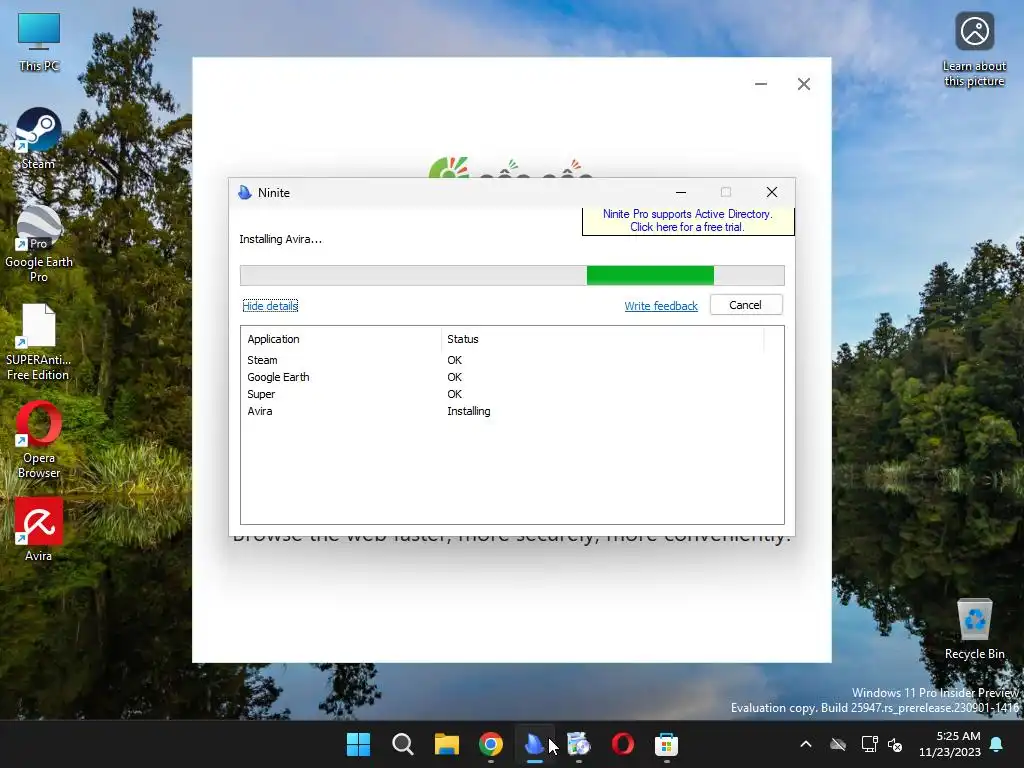Open the notification bell
The width and height of the screenshot is (1024, 768).
pos(997,744)
